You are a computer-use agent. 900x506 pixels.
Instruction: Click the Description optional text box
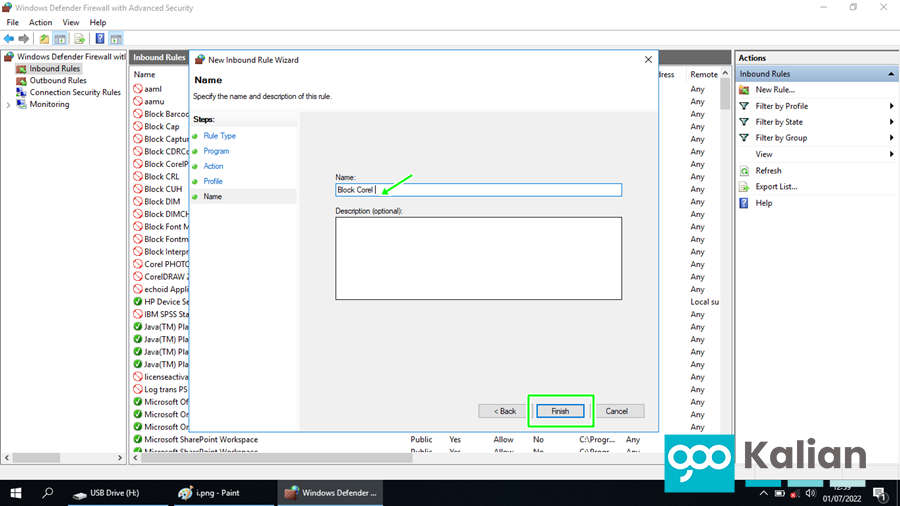478,258
